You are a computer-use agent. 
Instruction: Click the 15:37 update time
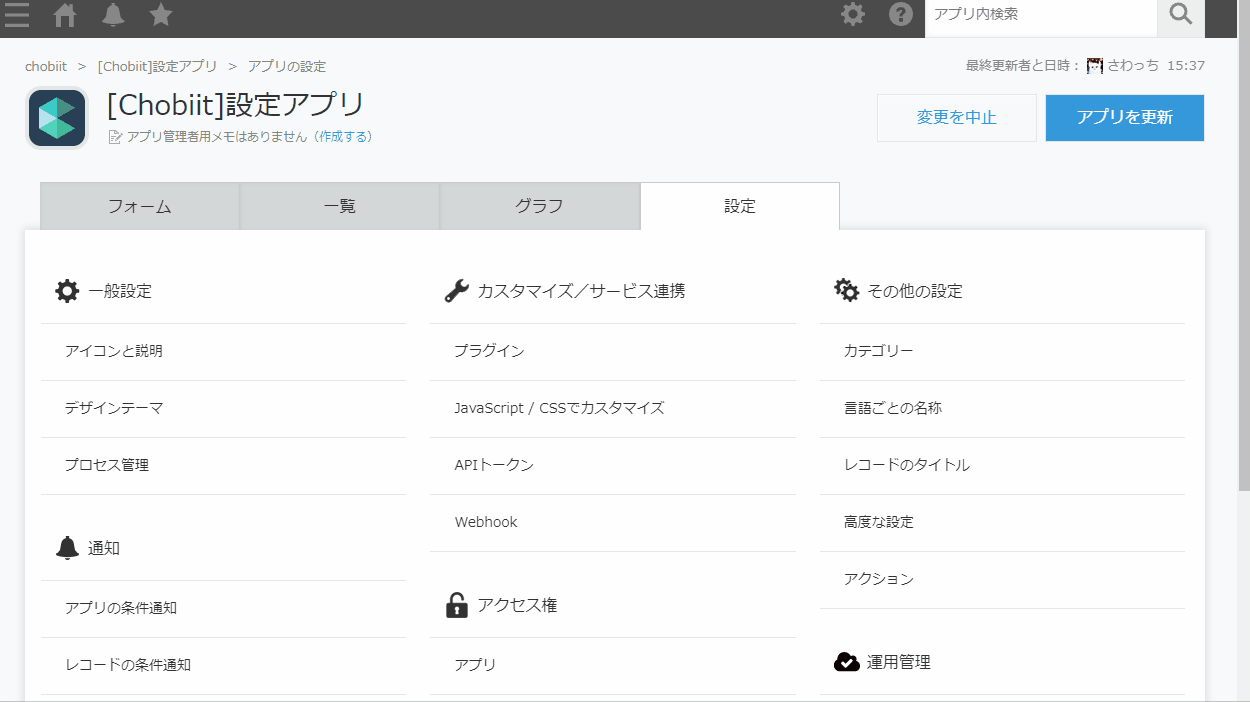tap(1186, 66)
